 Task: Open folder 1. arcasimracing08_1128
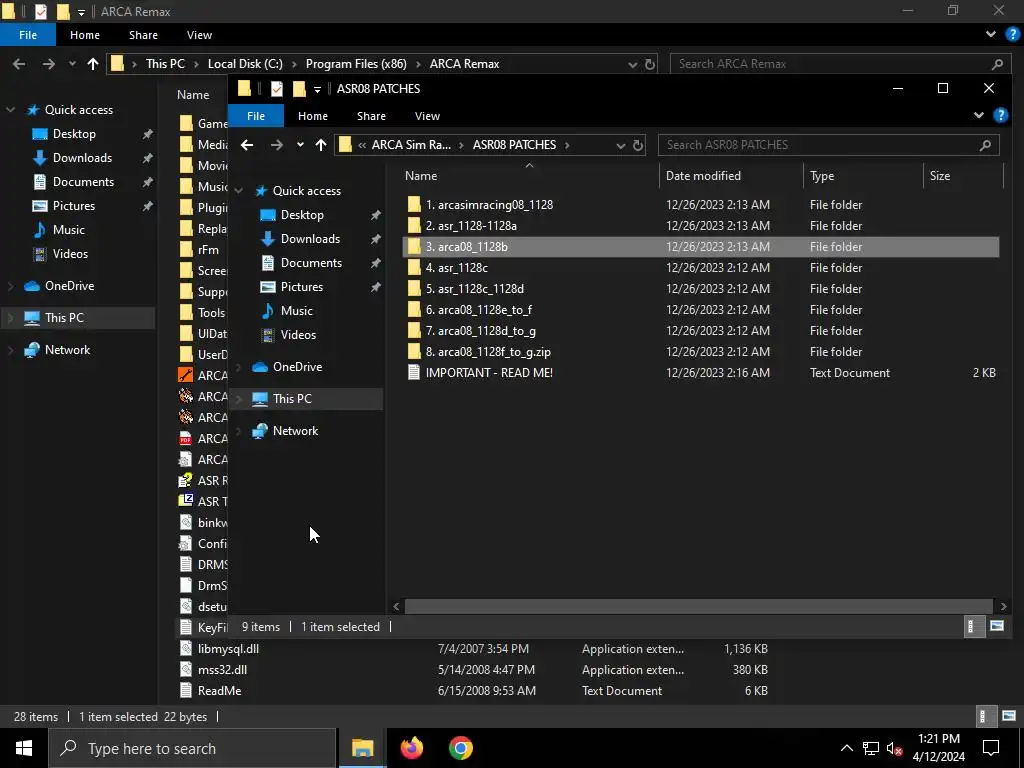[x=489, y=204]
